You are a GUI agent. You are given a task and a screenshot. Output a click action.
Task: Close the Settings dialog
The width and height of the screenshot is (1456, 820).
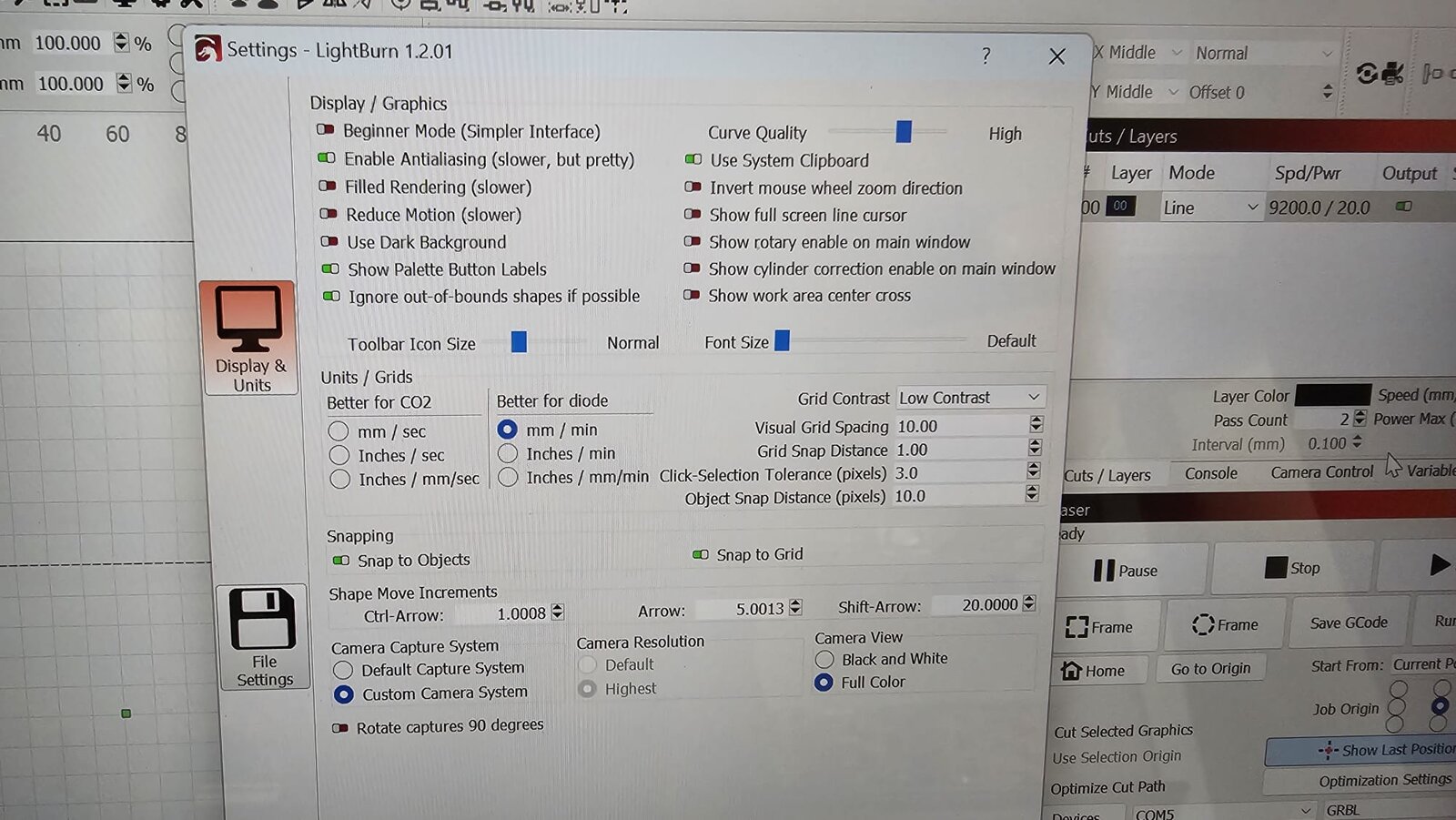[1057, 56]
